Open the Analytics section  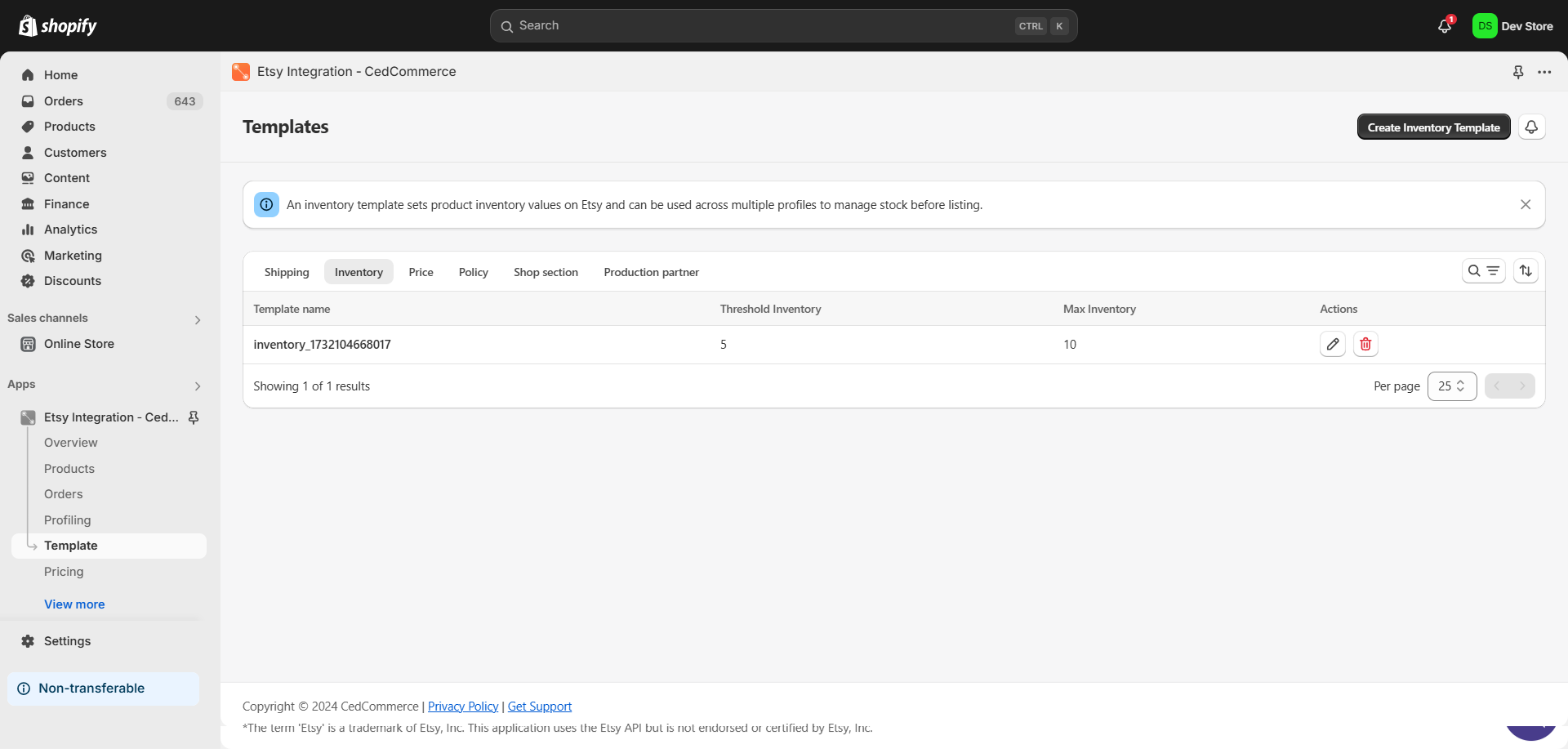click(x=70, y=230)
